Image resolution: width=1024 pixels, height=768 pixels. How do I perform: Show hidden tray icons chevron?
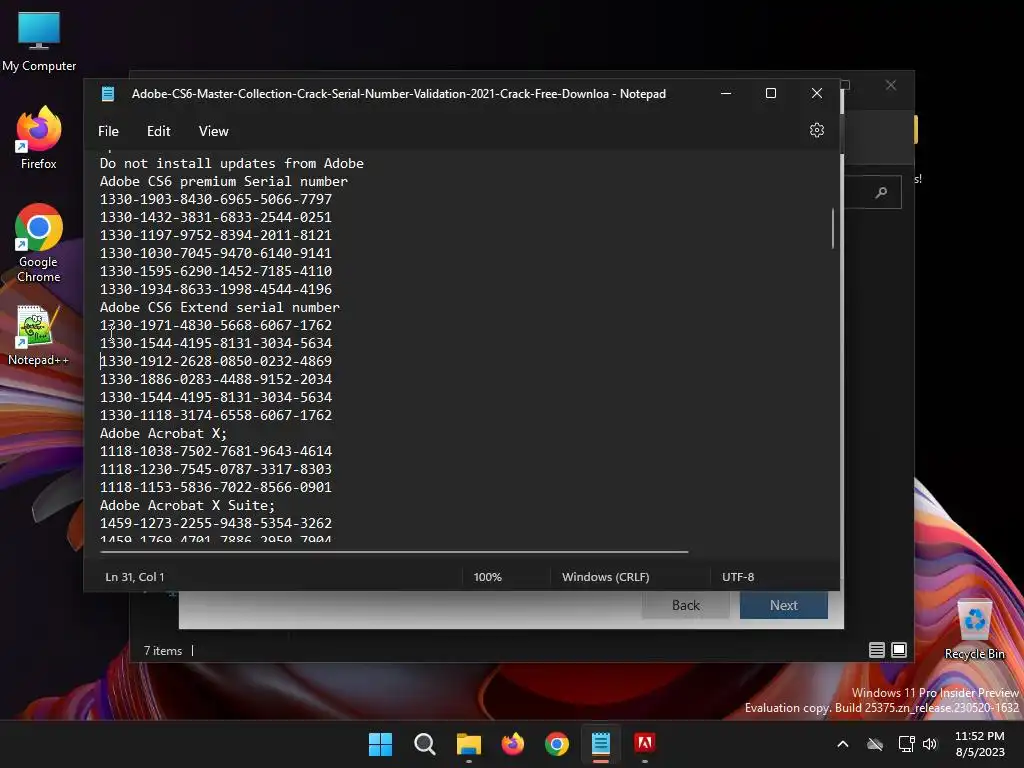(x=842, y=744)
